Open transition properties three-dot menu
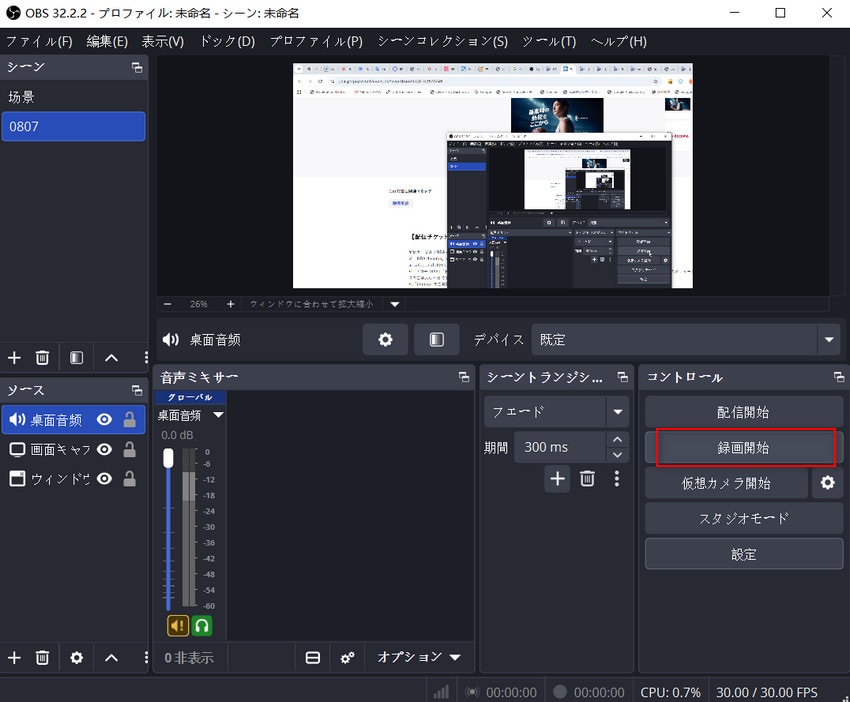 click(616, 479)
